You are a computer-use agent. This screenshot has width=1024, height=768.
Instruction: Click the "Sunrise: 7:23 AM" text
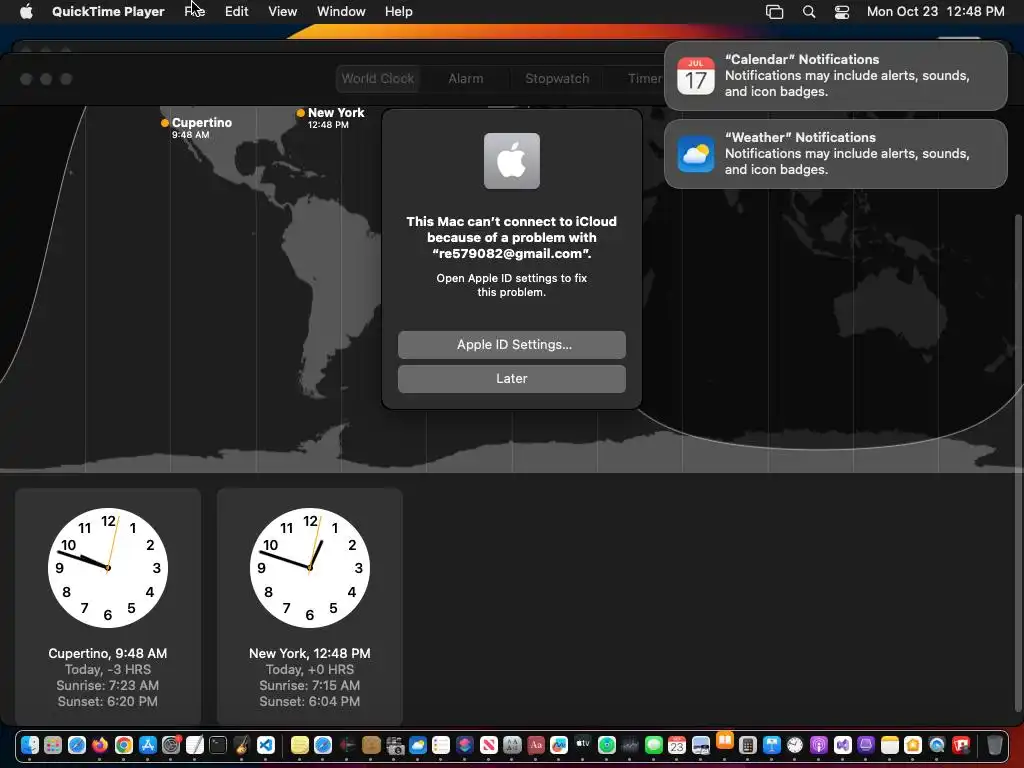point(108,685)
